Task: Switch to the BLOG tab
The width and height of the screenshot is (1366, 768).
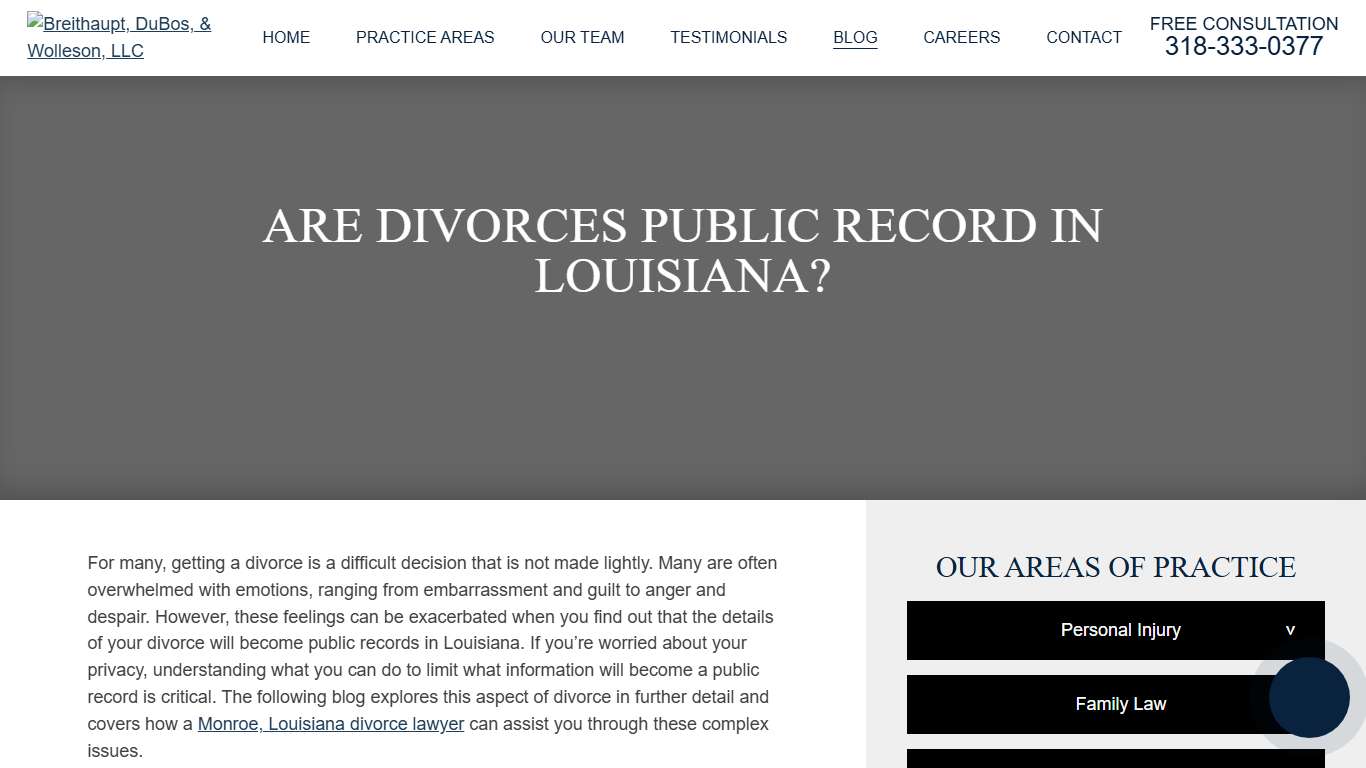Action: tap(855, 37)
